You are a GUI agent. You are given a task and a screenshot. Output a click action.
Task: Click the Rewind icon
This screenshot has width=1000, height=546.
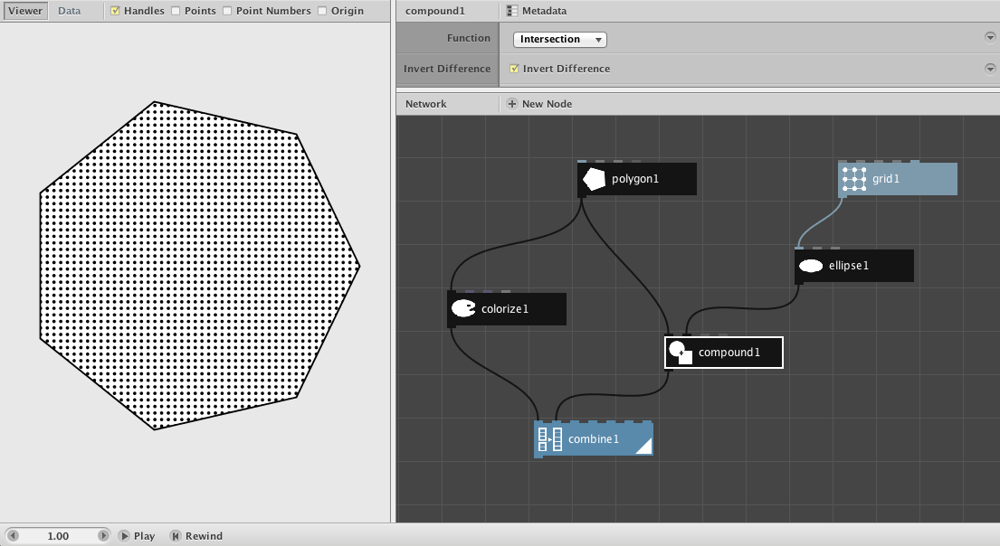tap(175, 536)
